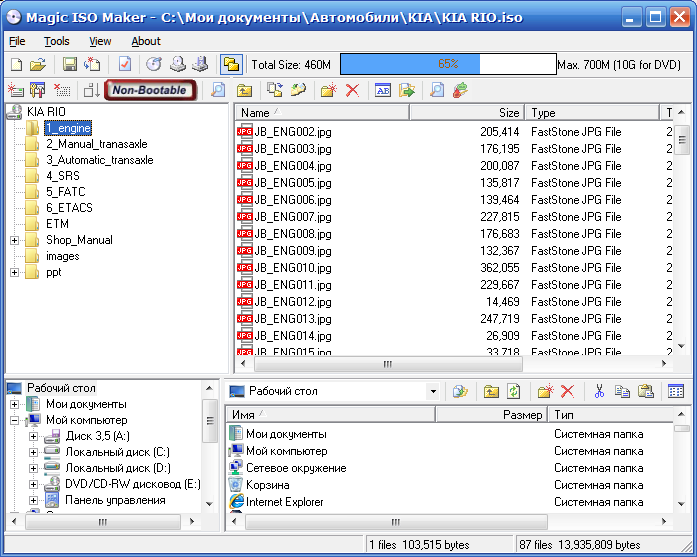697x557 pixels.
Task: Click the last colorful icon in ISO toolbar
Action: pos(460,90)
